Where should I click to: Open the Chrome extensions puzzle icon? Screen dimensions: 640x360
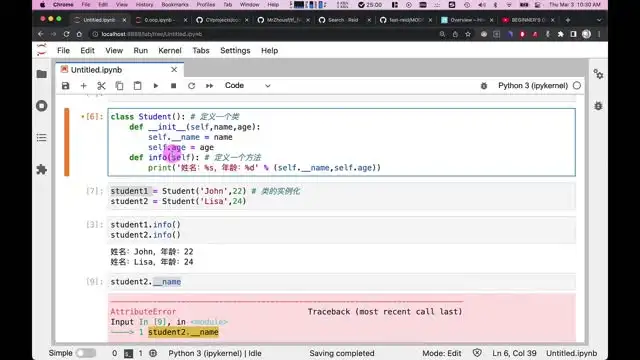560,34
